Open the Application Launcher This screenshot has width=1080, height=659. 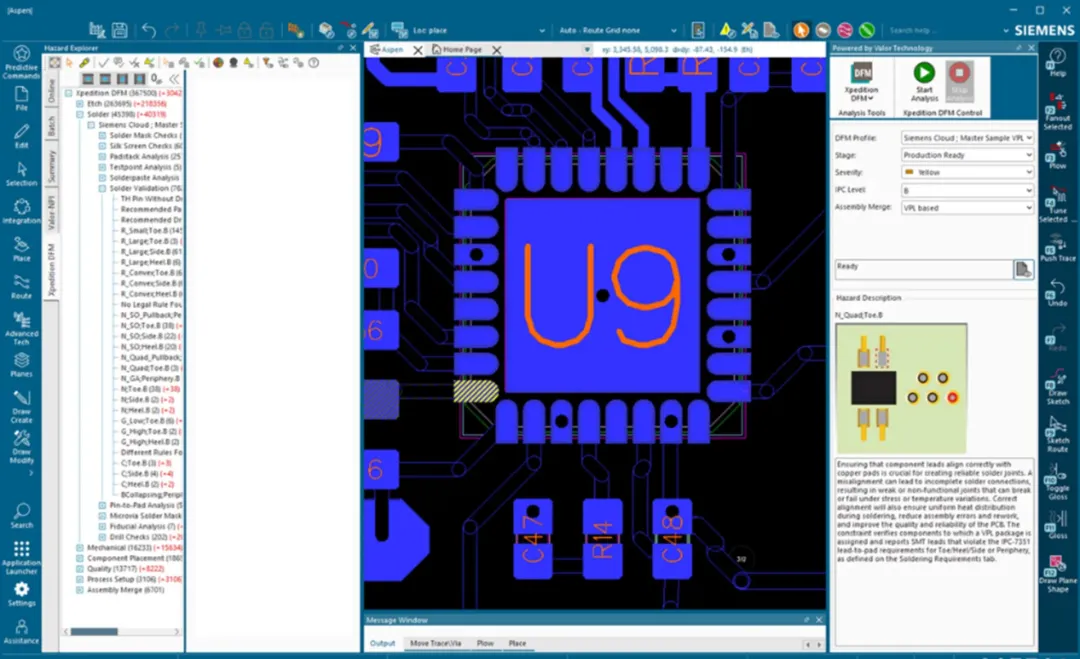[x=21, y=558]
